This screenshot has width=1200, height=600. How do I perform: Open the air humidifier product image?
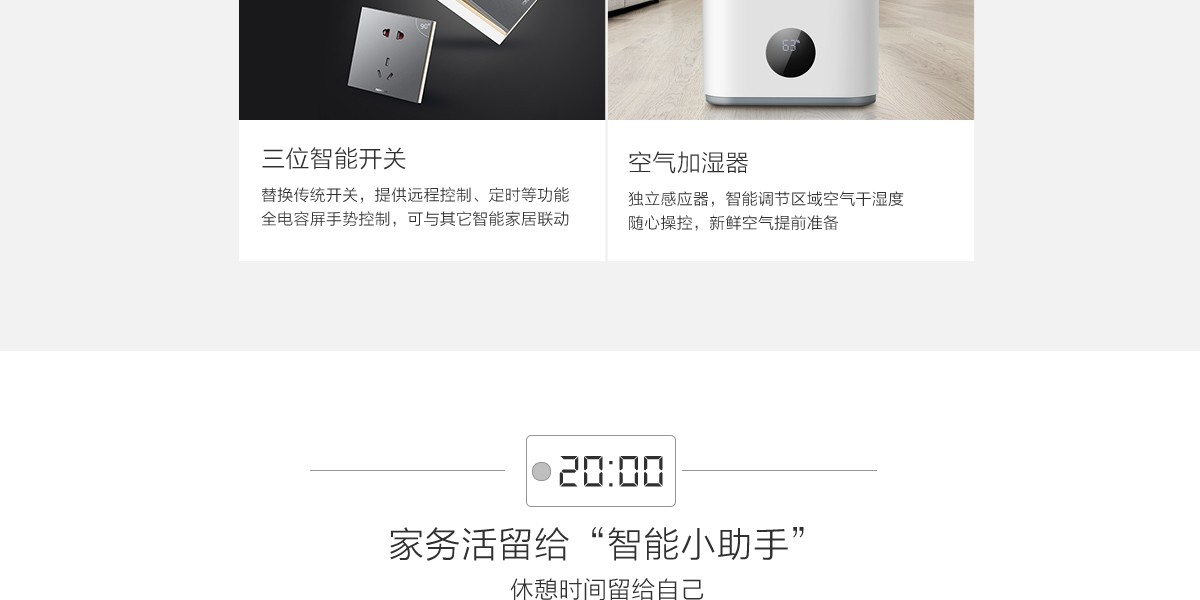[791, 60]
